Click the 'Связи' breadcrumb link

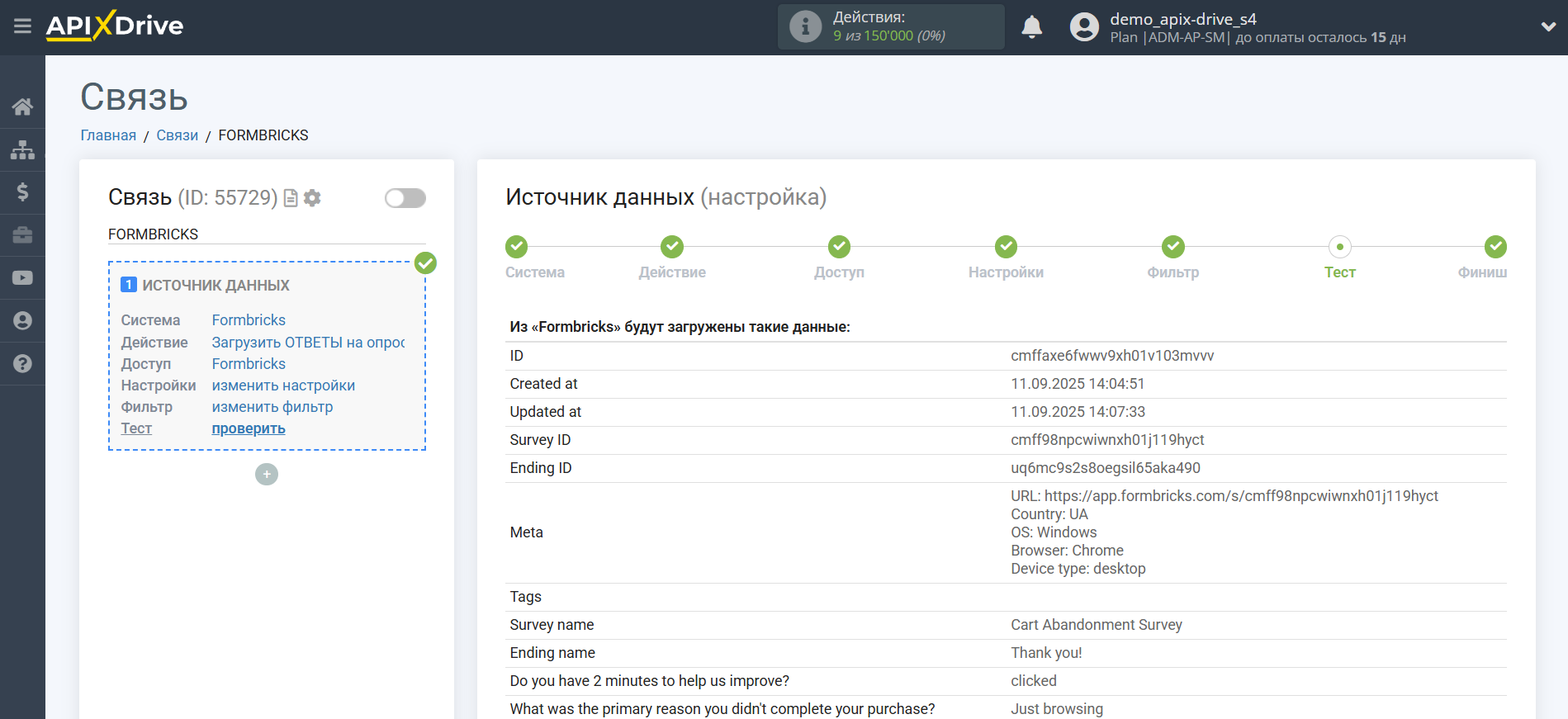(178, 135)
